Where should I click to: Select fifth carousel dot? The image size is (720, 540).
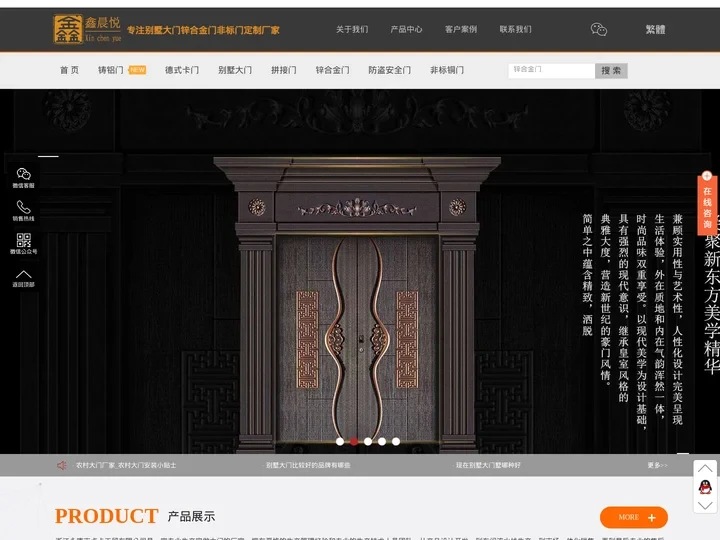point(396,441)
